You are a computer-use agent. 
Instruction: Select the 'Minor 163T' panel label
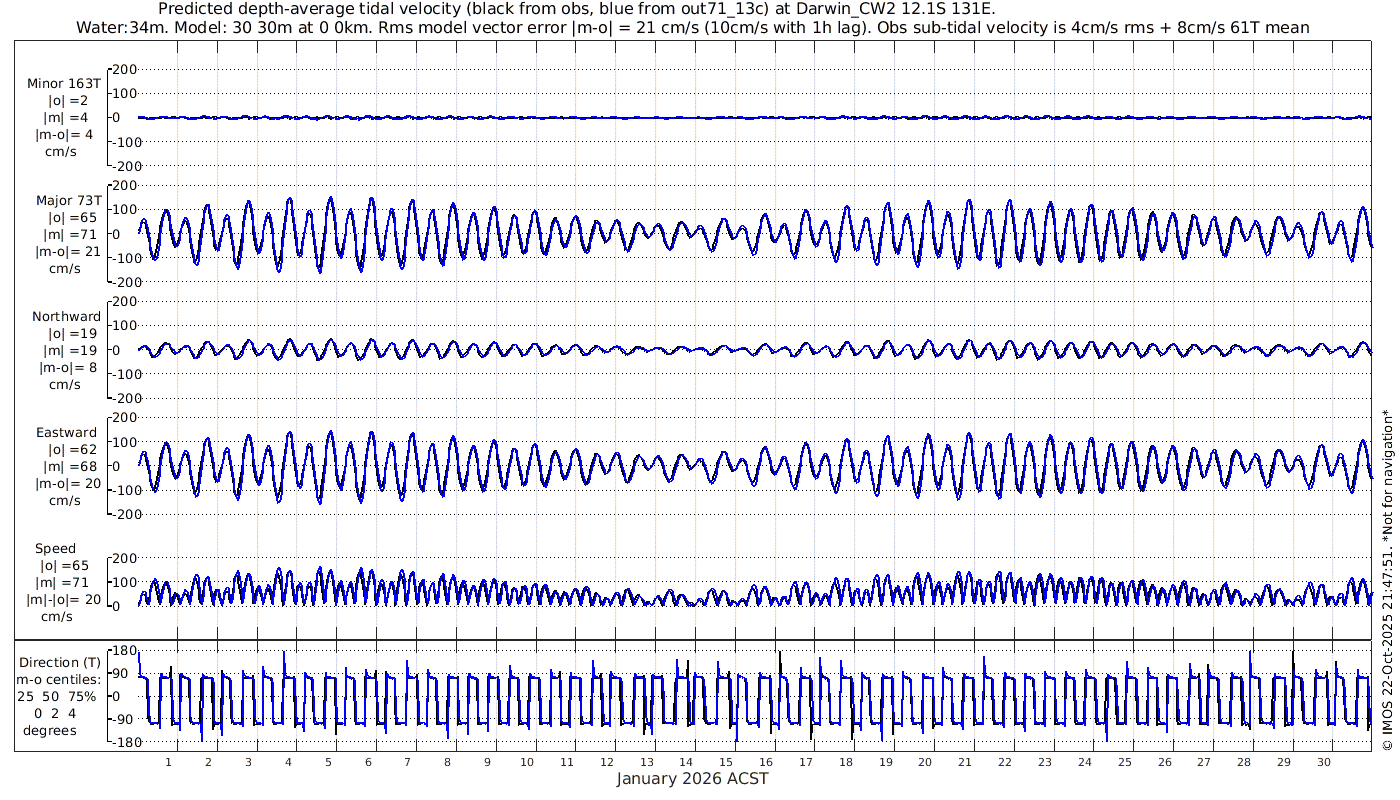click(x=65, y=83)
